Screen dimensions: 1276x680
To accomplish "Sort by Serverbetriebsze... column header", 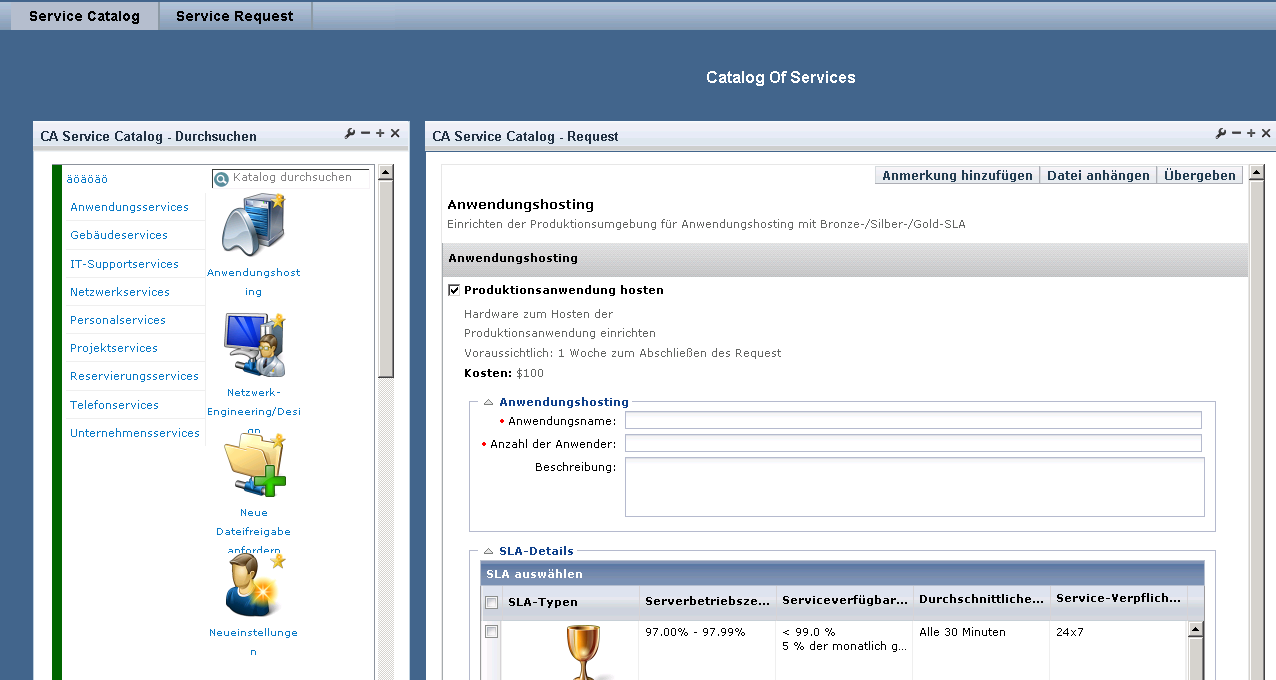I will click(x=707, y=601).
